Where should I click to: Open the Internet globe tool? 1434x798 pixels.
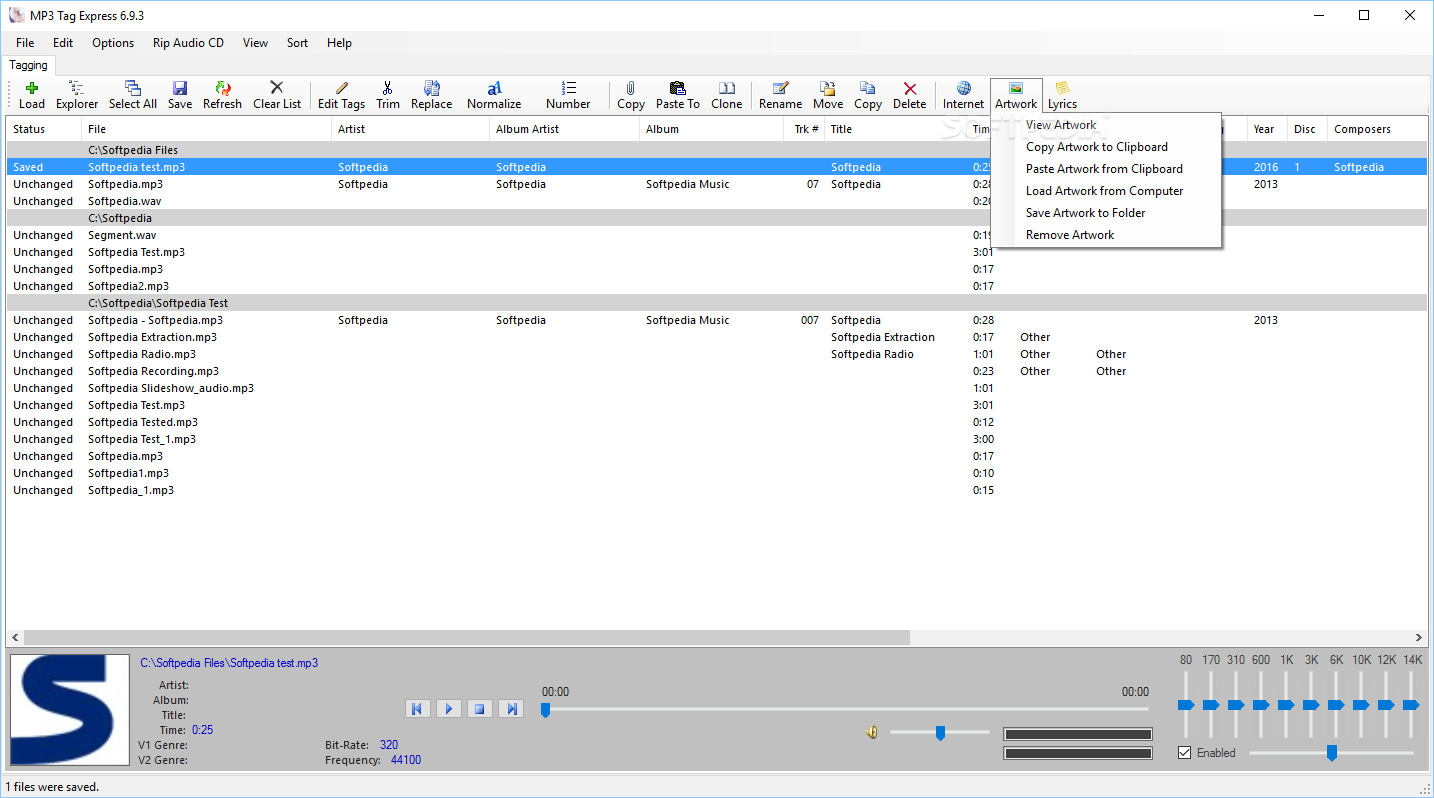[964, 95]
